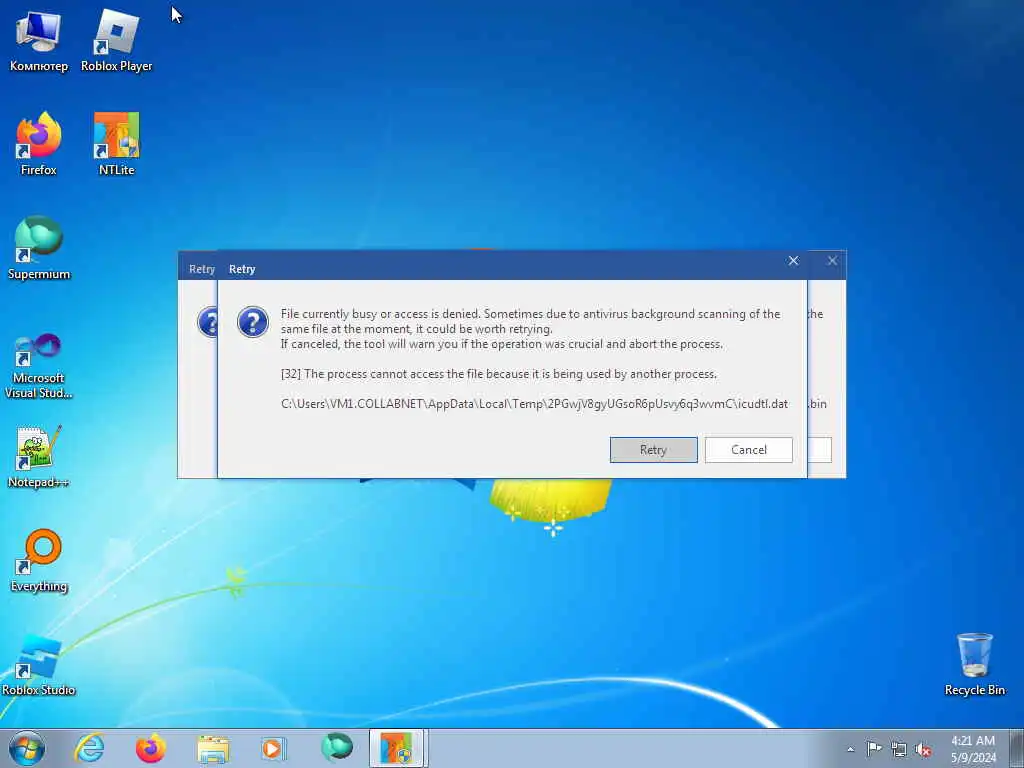Launch Windows Media Player from taskbar
The height and width of the screenshot is (768, 1024).
(273, 748)
